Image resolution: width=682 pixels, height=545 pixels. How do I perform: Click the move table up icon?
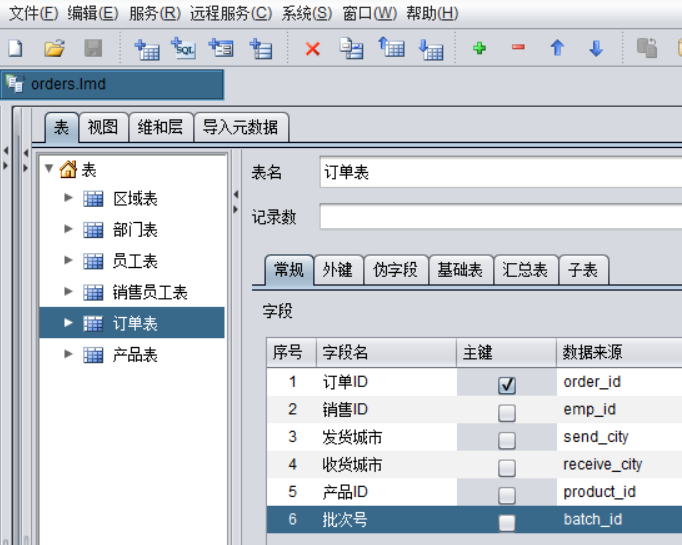391,47
